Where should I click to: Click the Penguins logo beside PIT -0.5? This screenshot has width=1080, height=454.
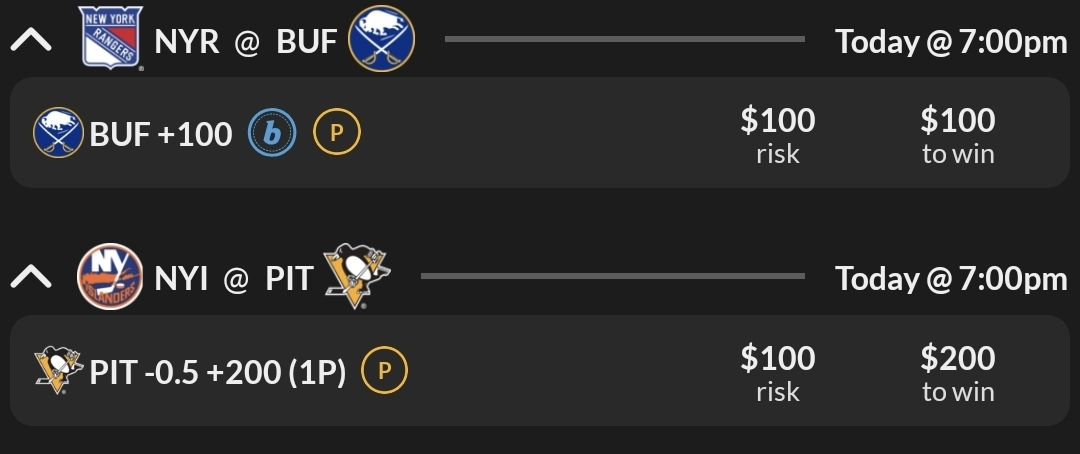click(58, 370)
